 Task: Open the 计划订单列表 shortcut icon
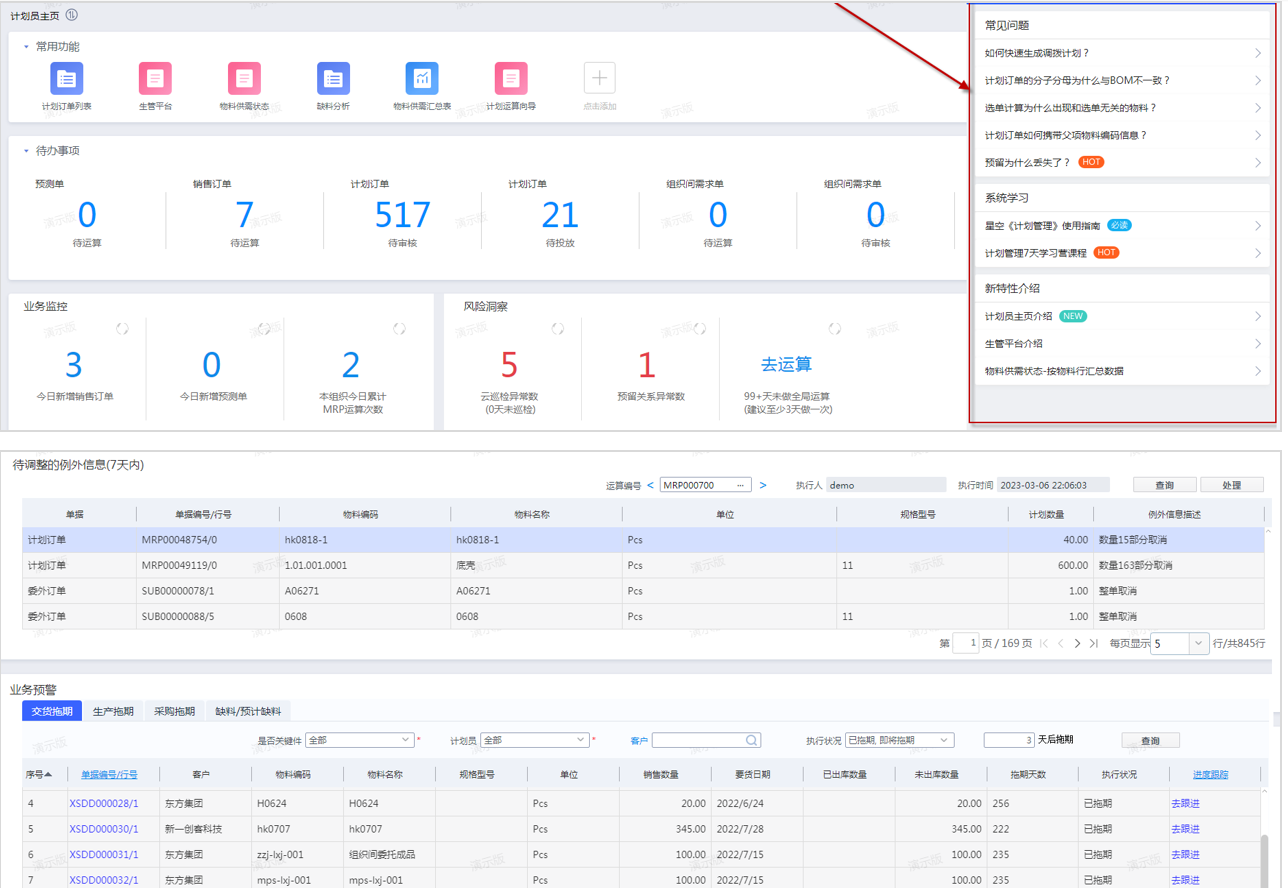point(67,78)
